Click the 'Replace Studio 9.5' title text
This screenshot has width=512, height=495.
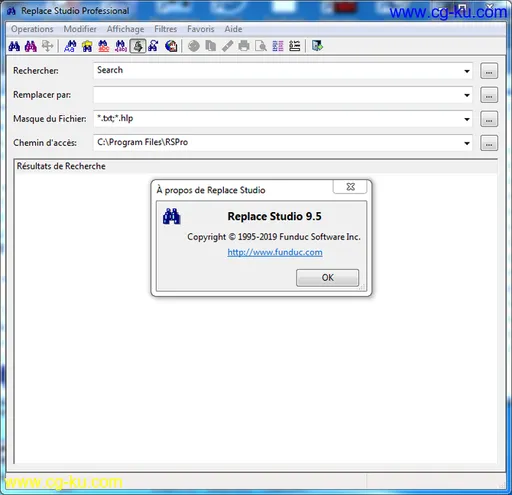pos(274,216)
